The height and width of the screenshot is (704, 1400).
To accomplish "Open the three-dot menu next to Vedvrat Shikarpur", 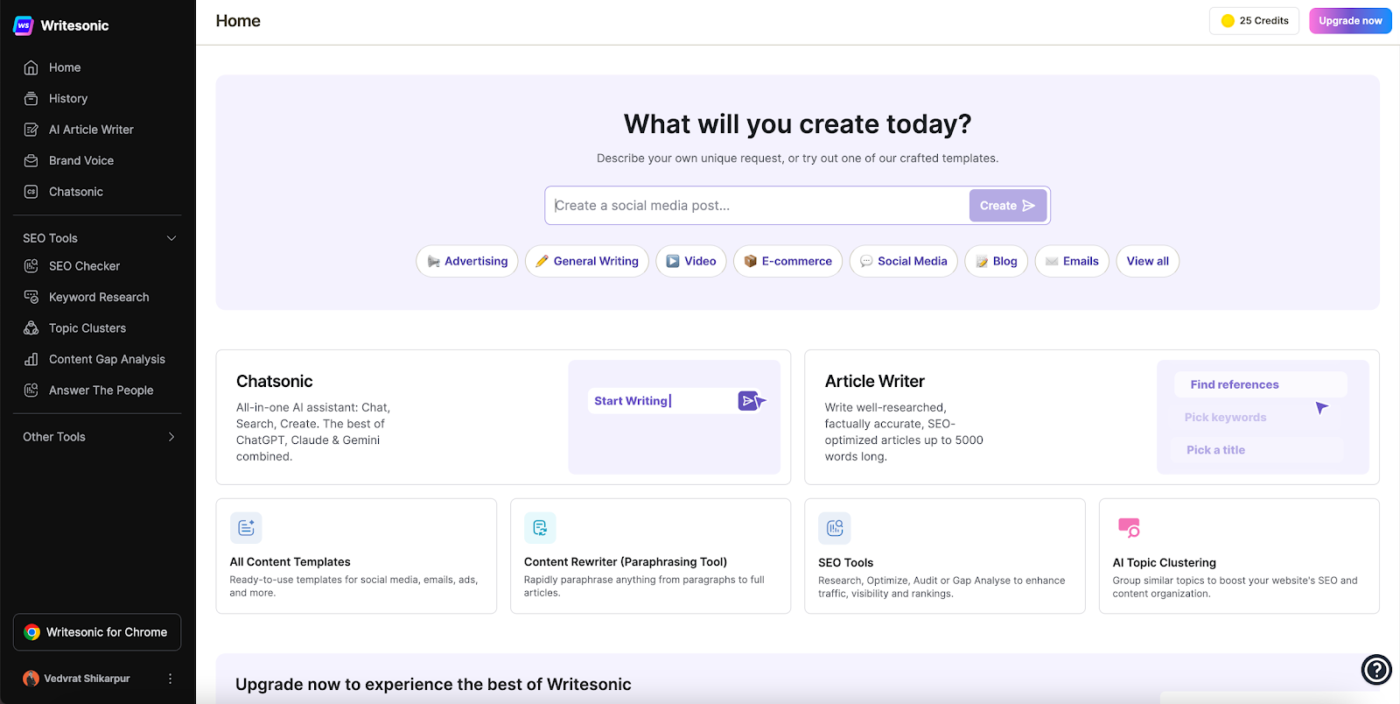I will click(170, 678).
